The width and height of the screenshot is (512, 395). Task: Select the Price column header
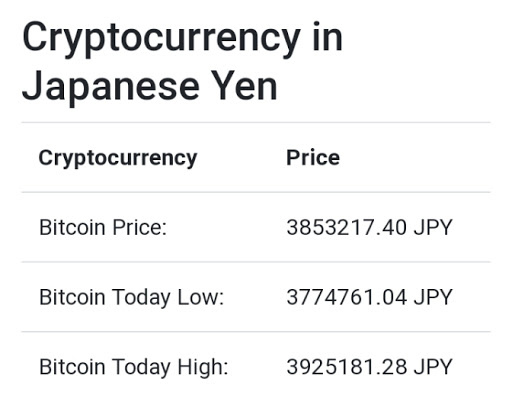point(313,157)
